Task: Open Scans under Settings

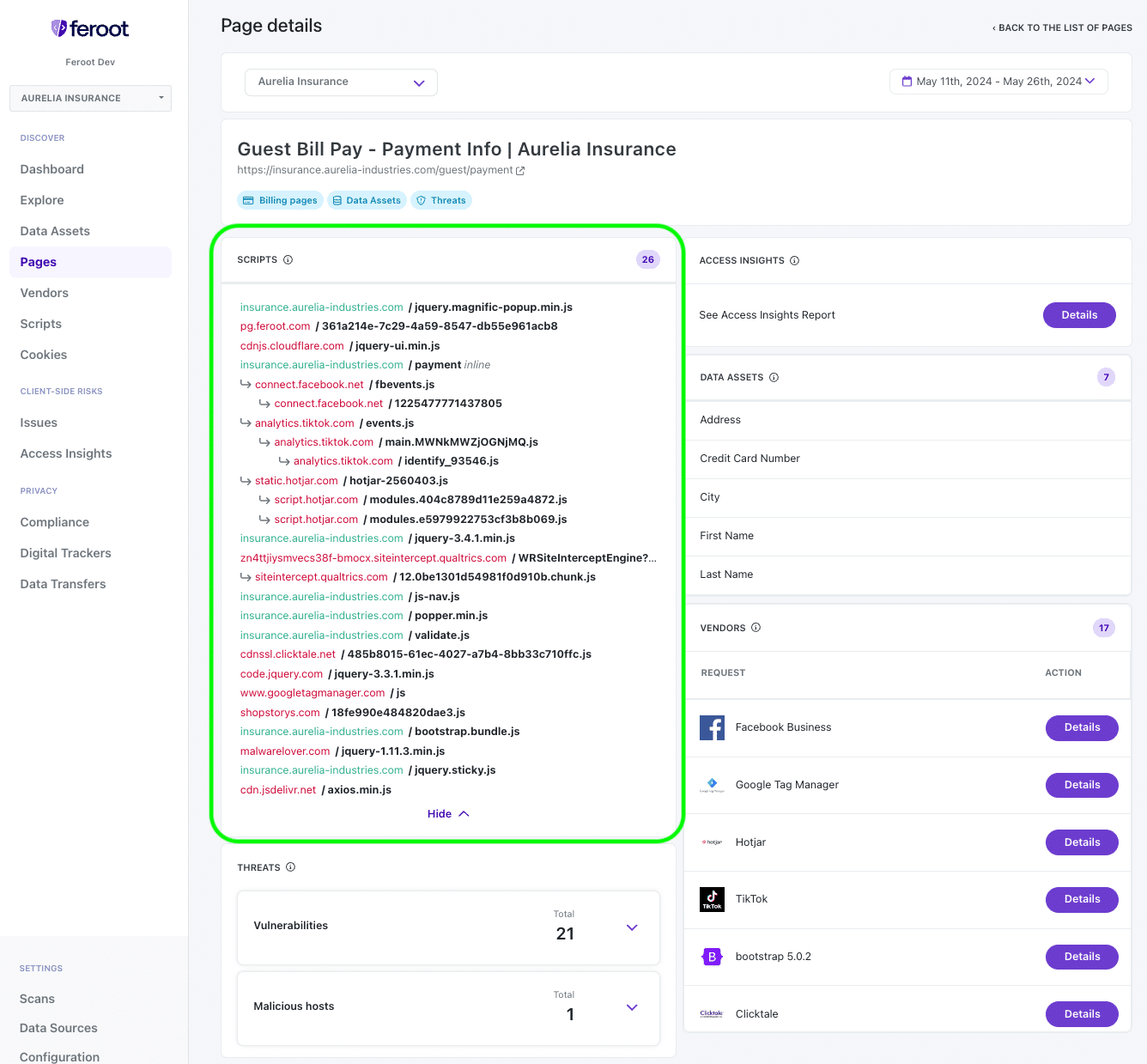Action: (37, 999)
